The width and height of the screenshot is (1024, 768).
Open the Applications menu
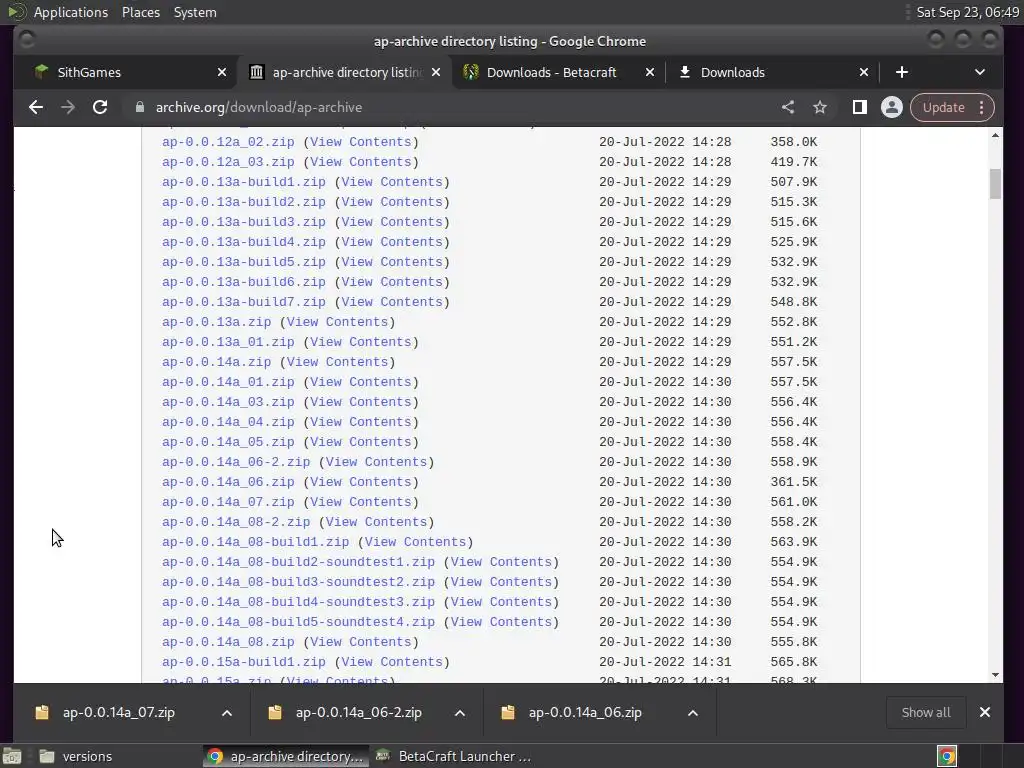tap(71, 12)
